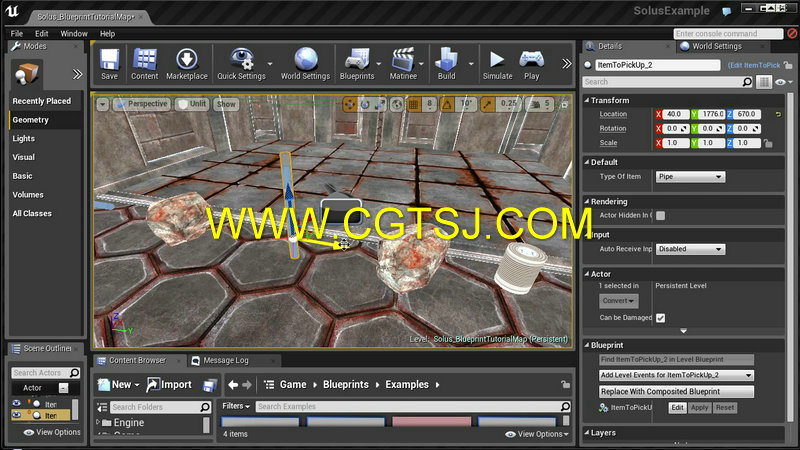The width and height of the screenshot is (800, 450).
Task: Open the Matinee clapperboard icon
Action: pyautogui.click(x=403, y=64)
